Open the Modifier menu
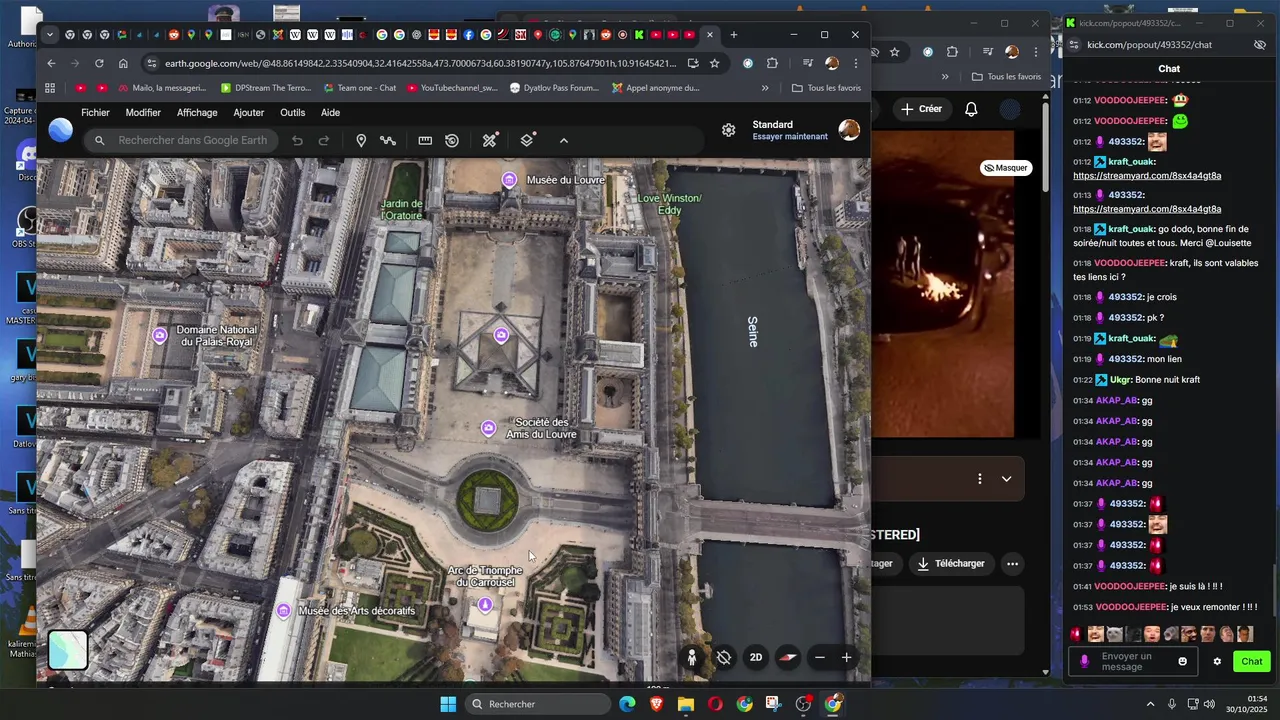Image resolution: width=1280 pixels, height=720 pixels. pyautogui.click(x=143, y=113)
